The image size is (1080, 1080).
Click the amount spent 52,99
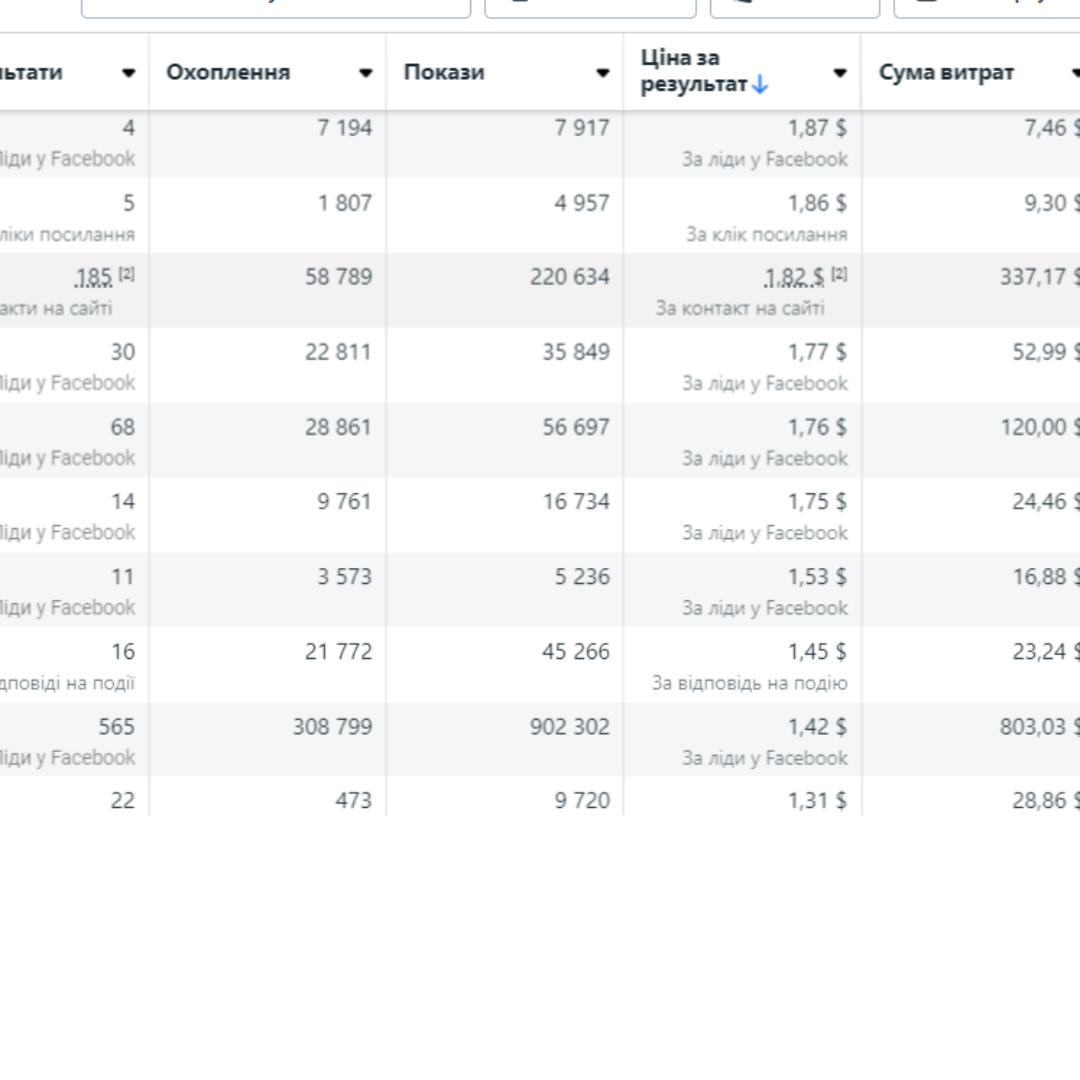1045,352
